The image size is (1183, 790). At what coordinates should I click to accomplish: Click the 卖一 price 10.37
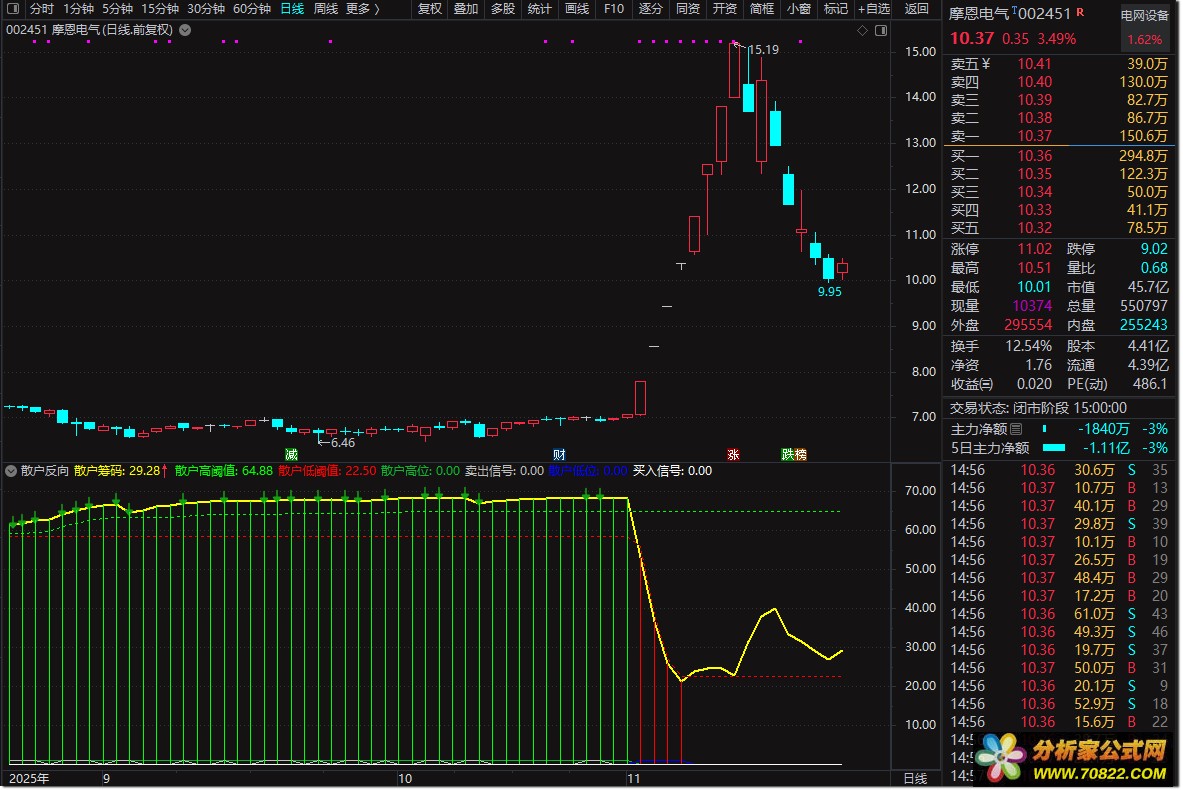click(x=1034, y=136)
